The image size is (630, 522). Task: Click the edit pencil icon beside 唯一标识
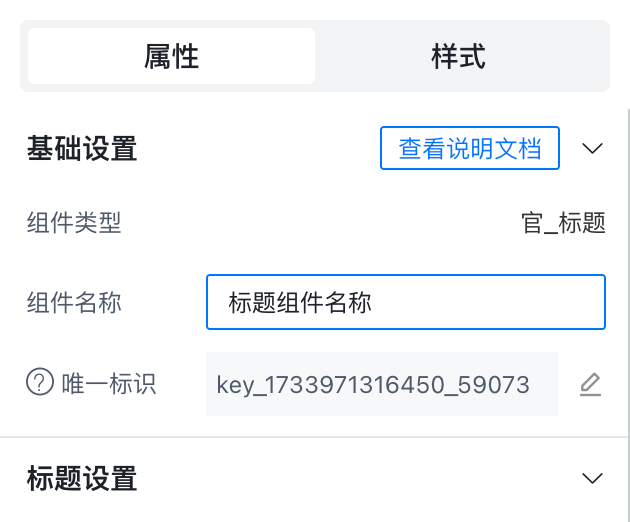(590, 384)
